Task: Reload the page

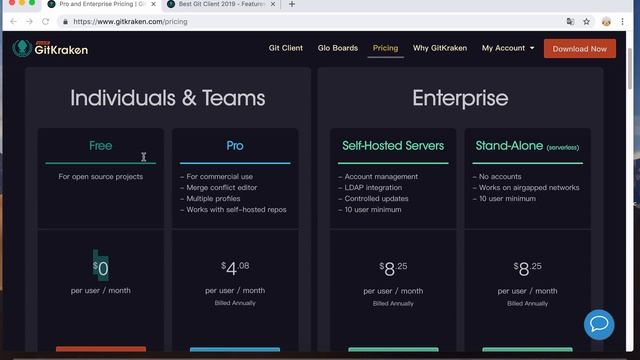Action: click(45, 22)
